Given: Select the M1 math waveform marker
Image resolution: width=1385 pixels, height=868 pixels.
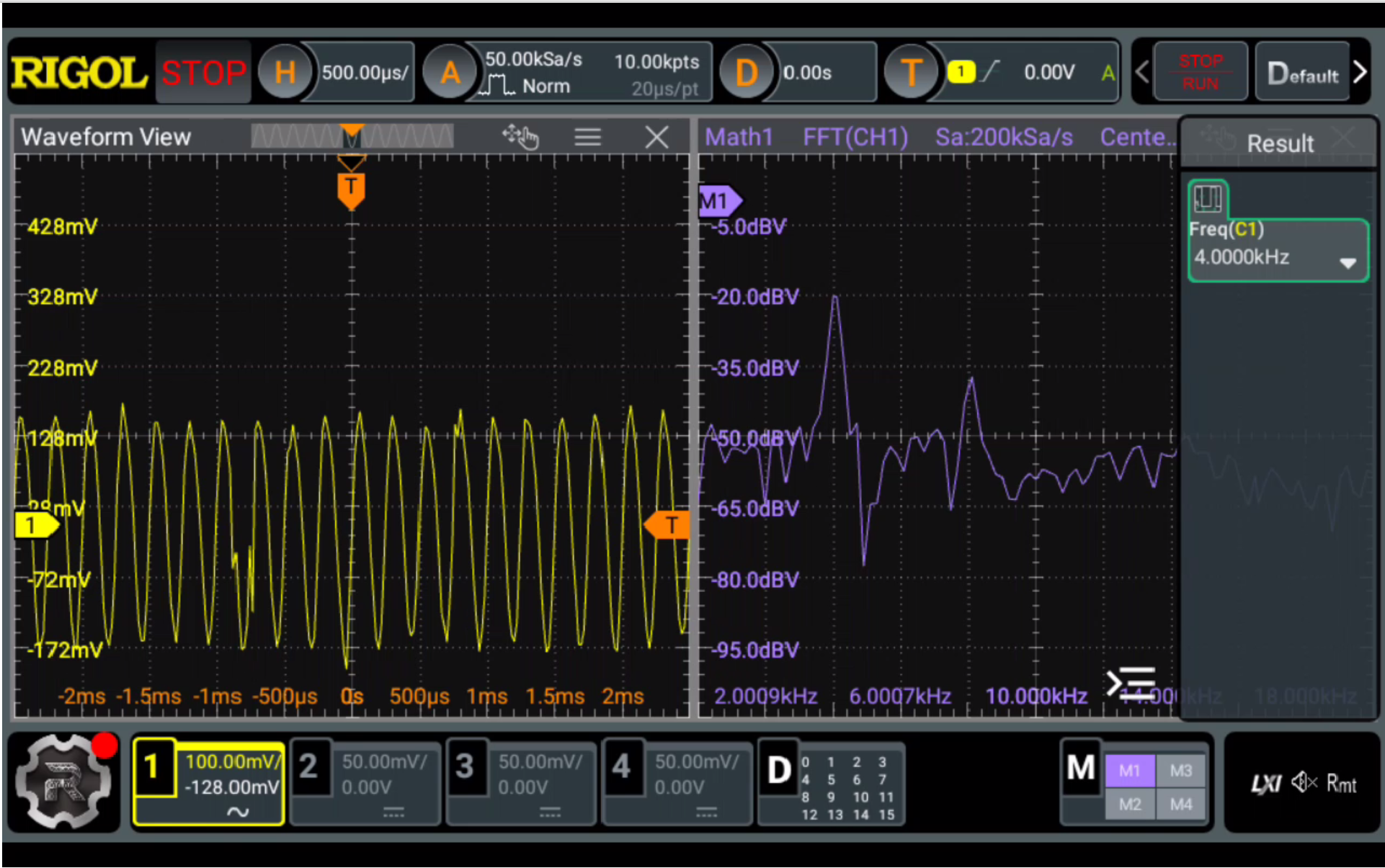Looking at the screenshot, I should 719,201.
